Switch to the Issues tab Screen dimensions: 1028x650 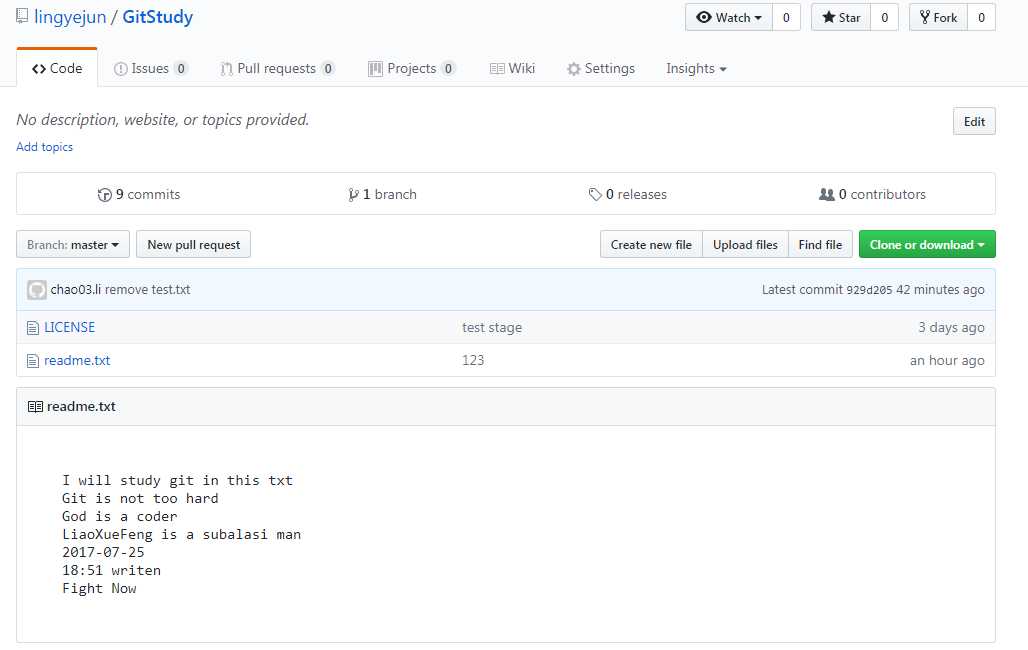[150, 68]
